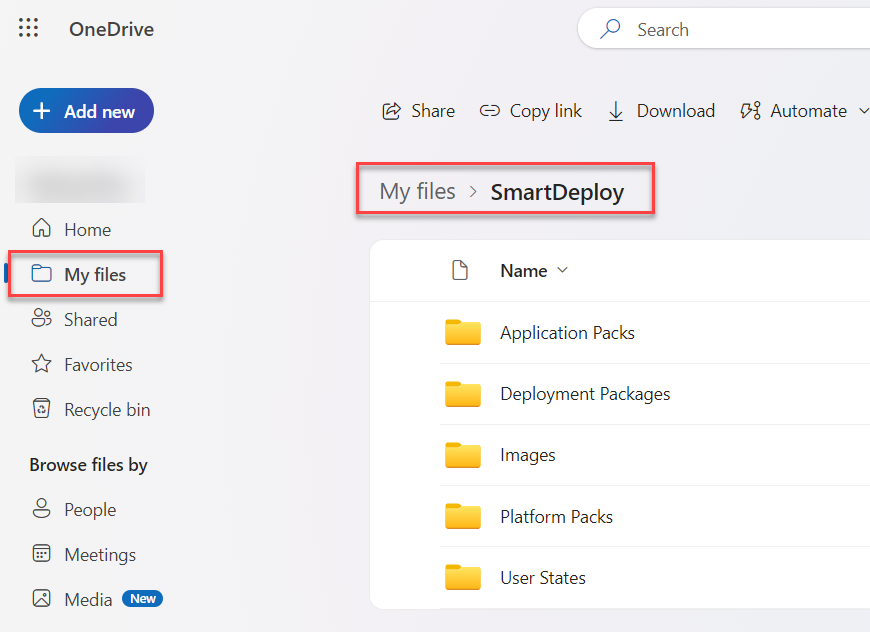Click the People person icon
Screen dimensions: 870x632
[x=42, y=508]
